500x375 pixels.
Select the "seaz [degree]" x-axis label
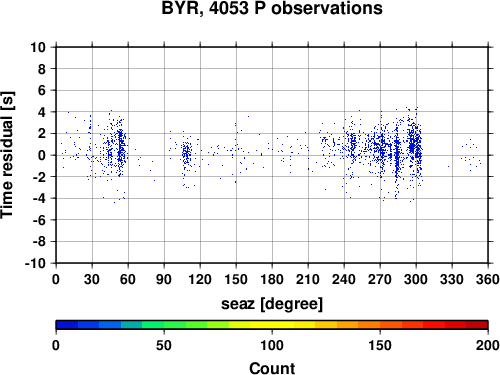[272, 304]
